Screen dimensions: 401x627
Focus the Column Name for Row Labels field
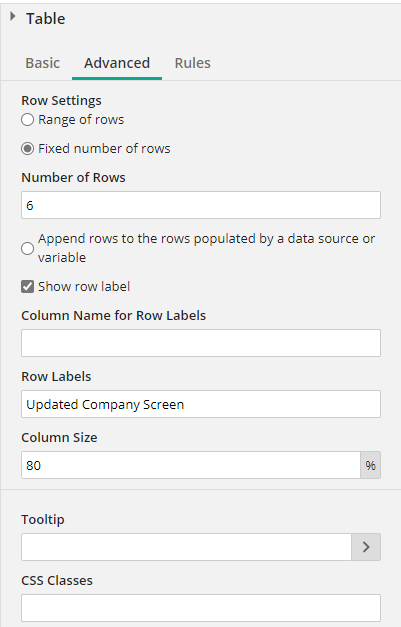pos(201,343)
